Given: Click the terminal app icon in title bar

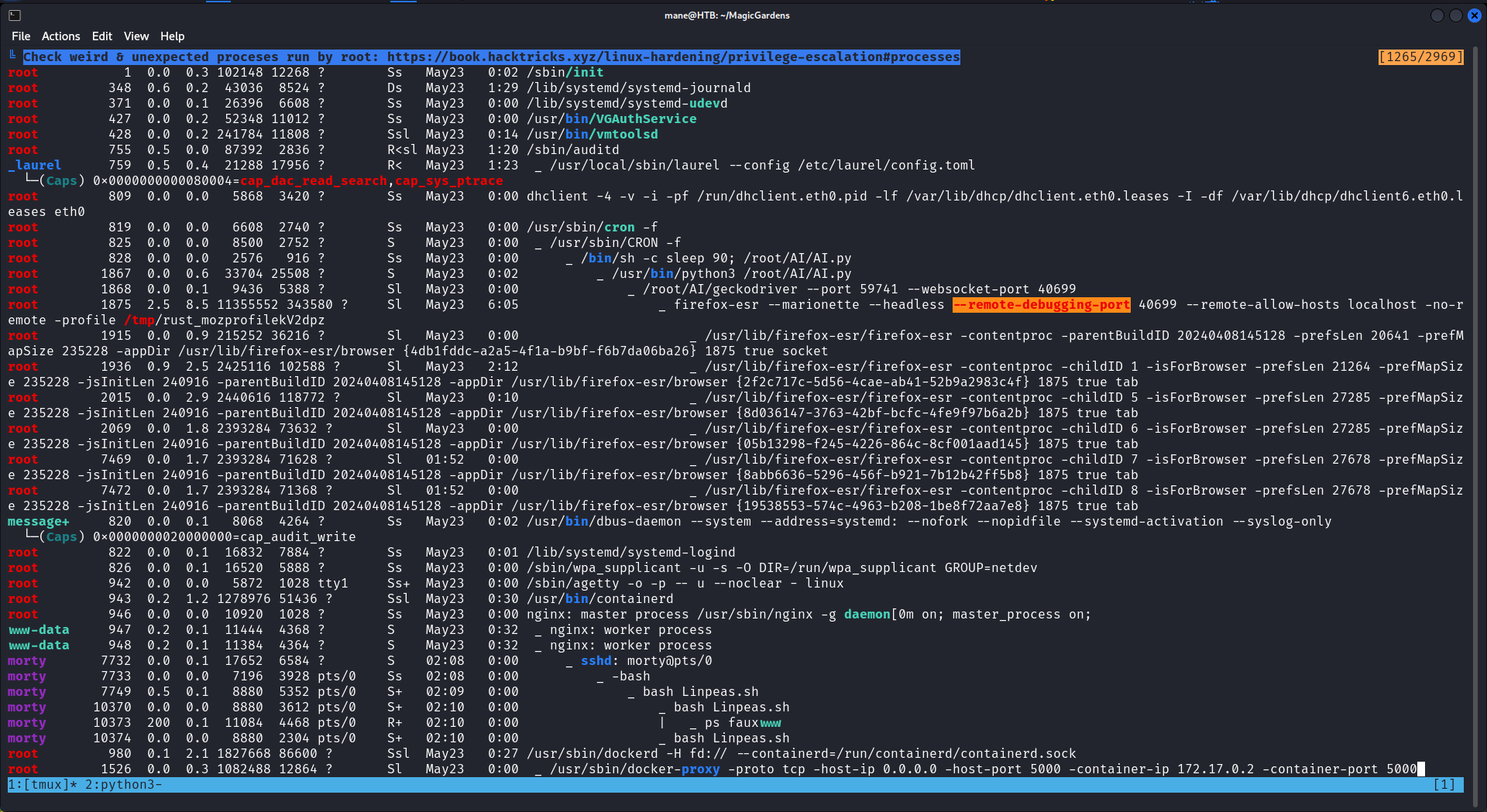Looking at the screenshot, I should click(x=15, y=15).
